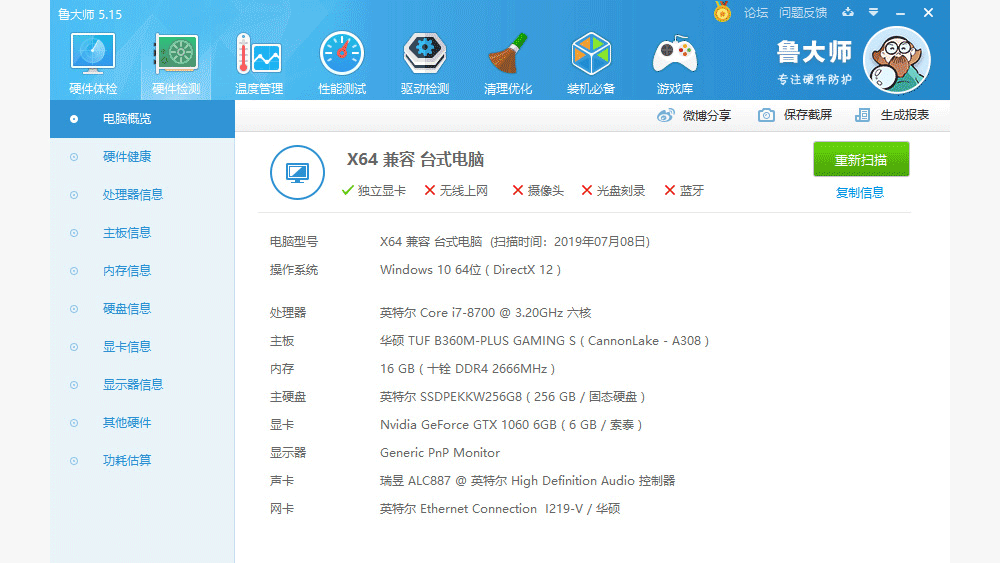
Task: Click 保存截屏 text label
Action: tap(807, 115)
